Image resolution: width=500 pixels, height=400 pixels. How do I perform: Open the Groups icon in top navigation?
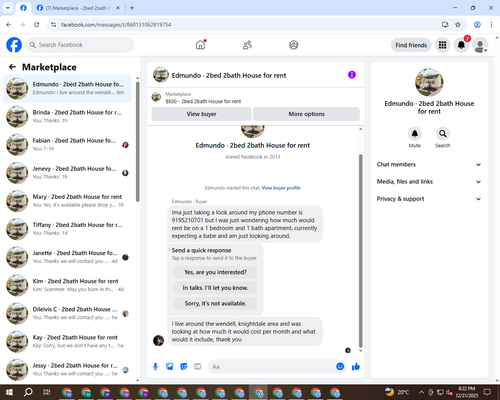tap(294, 45)
